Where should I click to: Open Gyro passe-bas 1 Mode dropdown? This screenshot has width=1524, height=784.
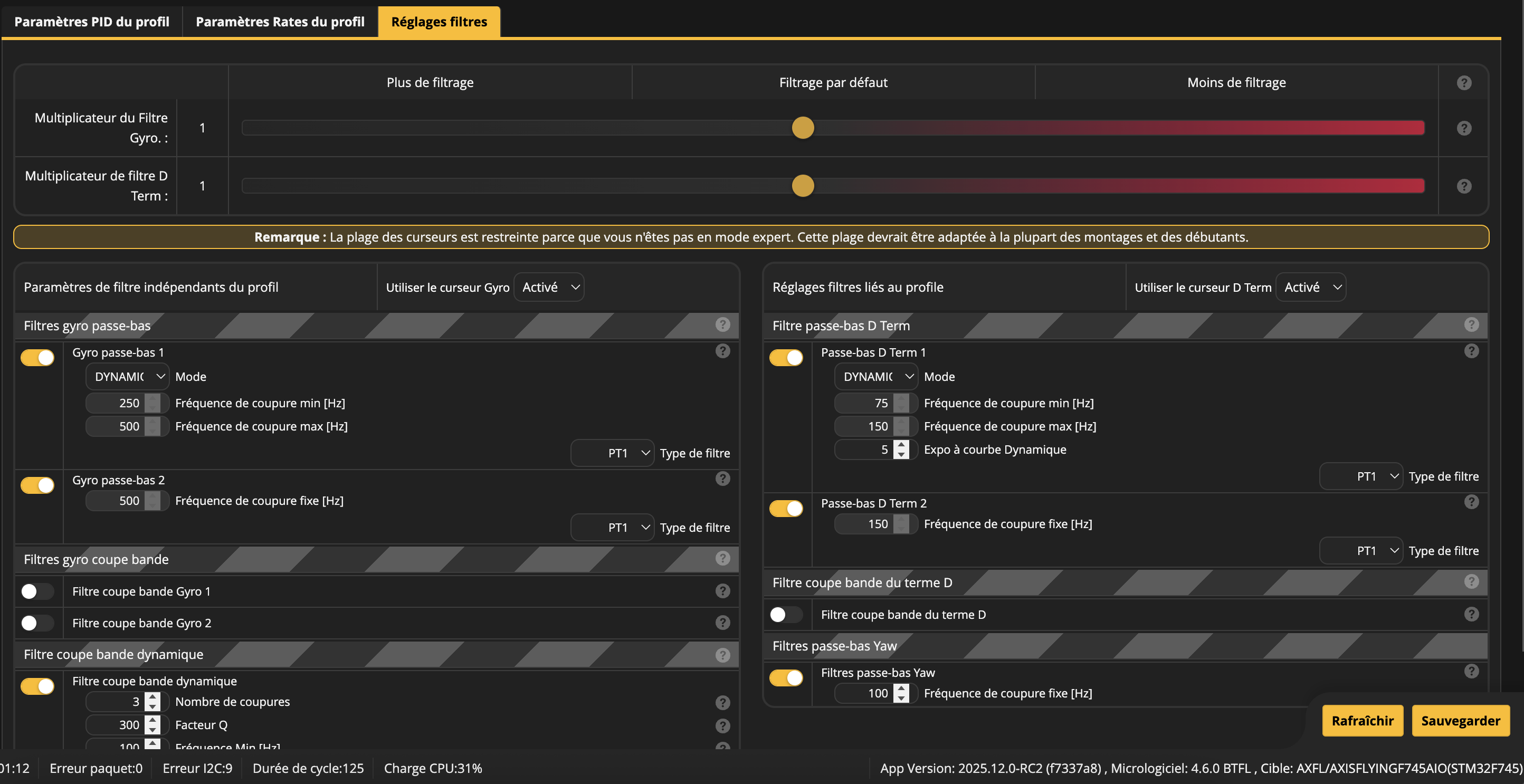point(127,376)
